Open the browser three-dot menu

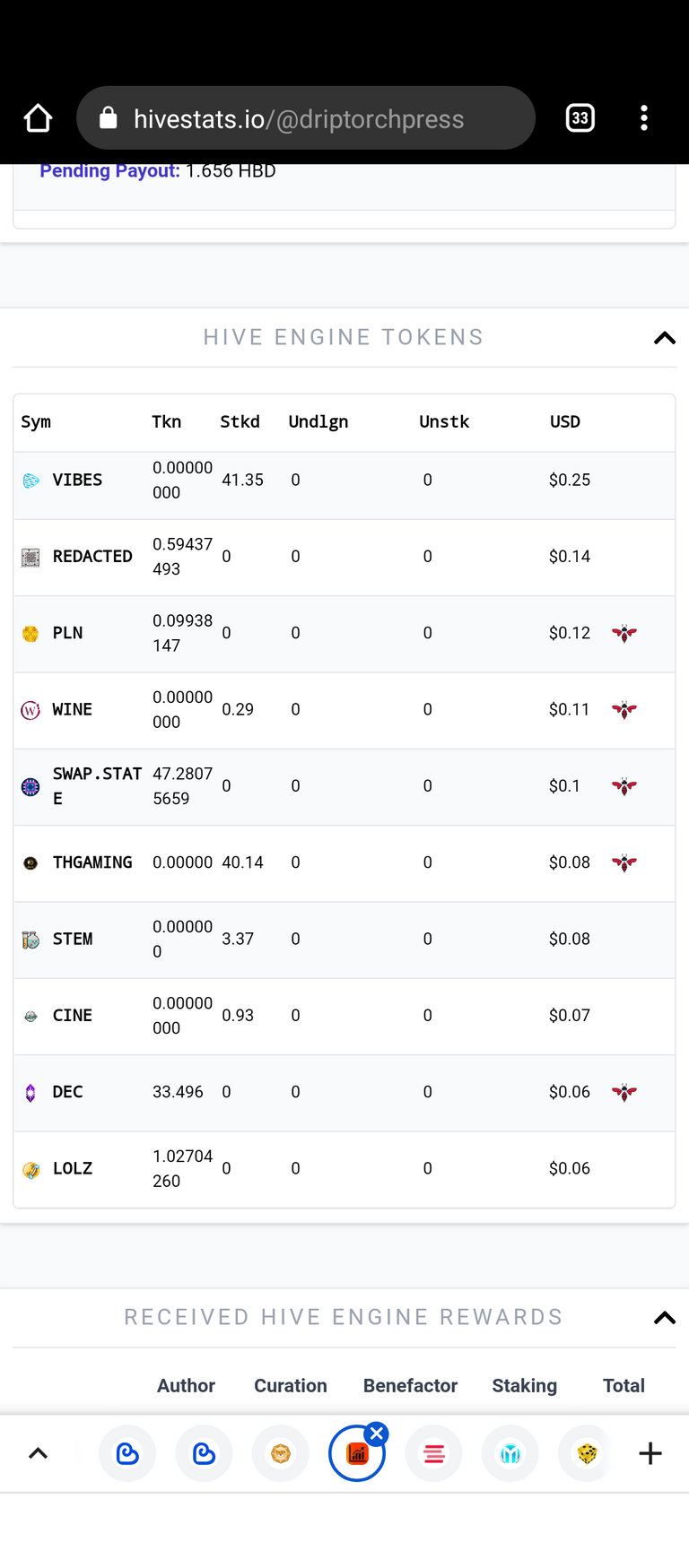pos(644,118)
